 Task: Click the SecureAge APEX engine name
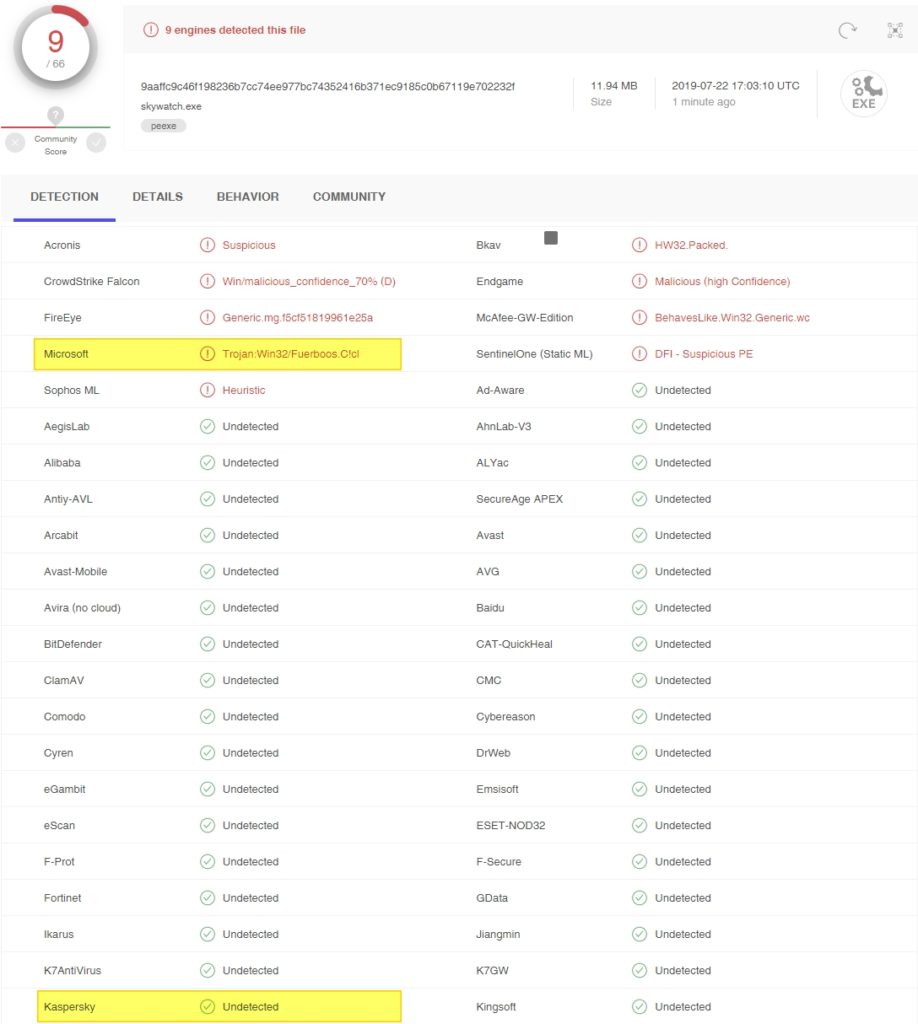519,499
